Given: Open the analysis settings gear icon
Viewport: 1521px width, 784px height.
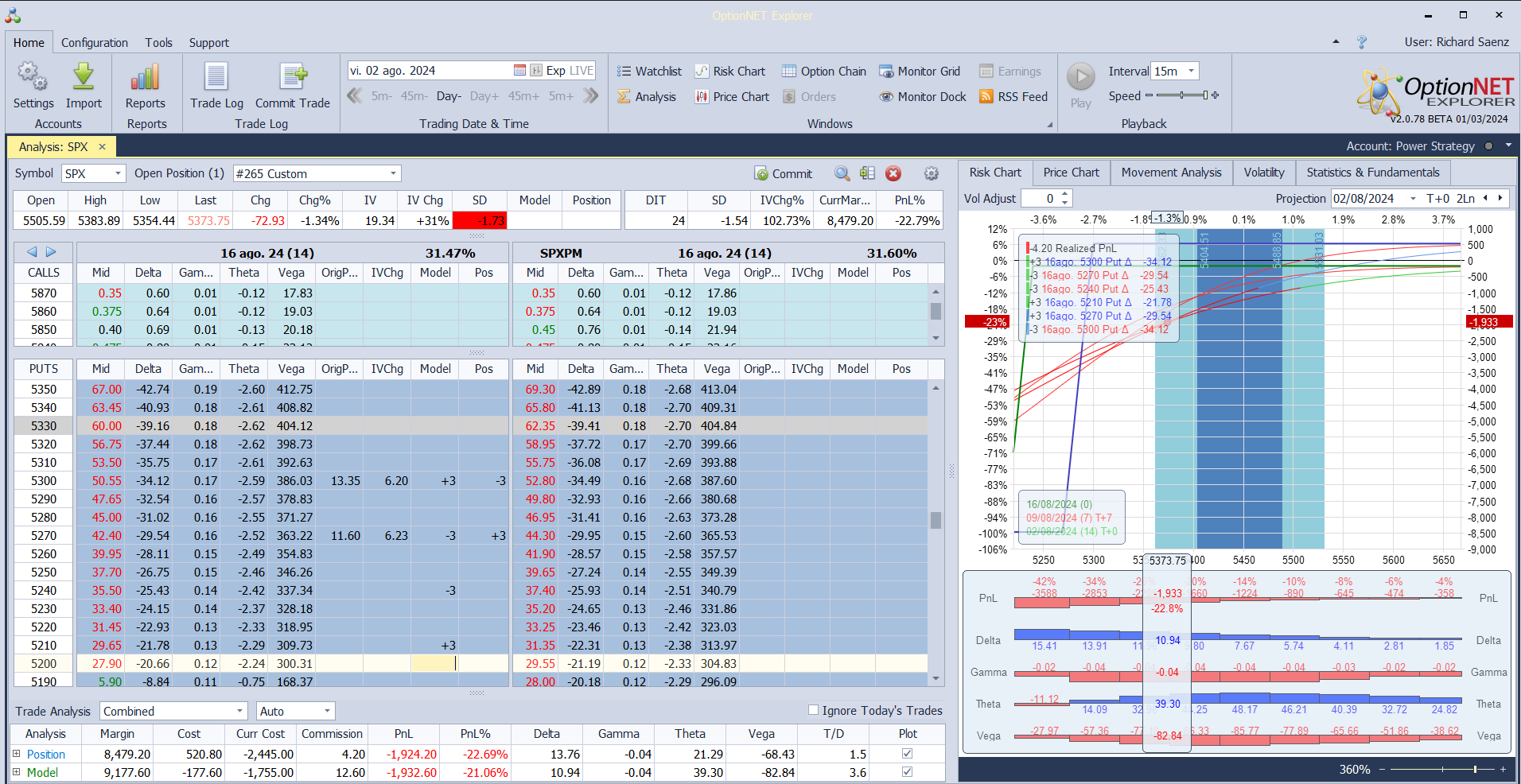Looking at the screenshot, I should tap(931, 173).
